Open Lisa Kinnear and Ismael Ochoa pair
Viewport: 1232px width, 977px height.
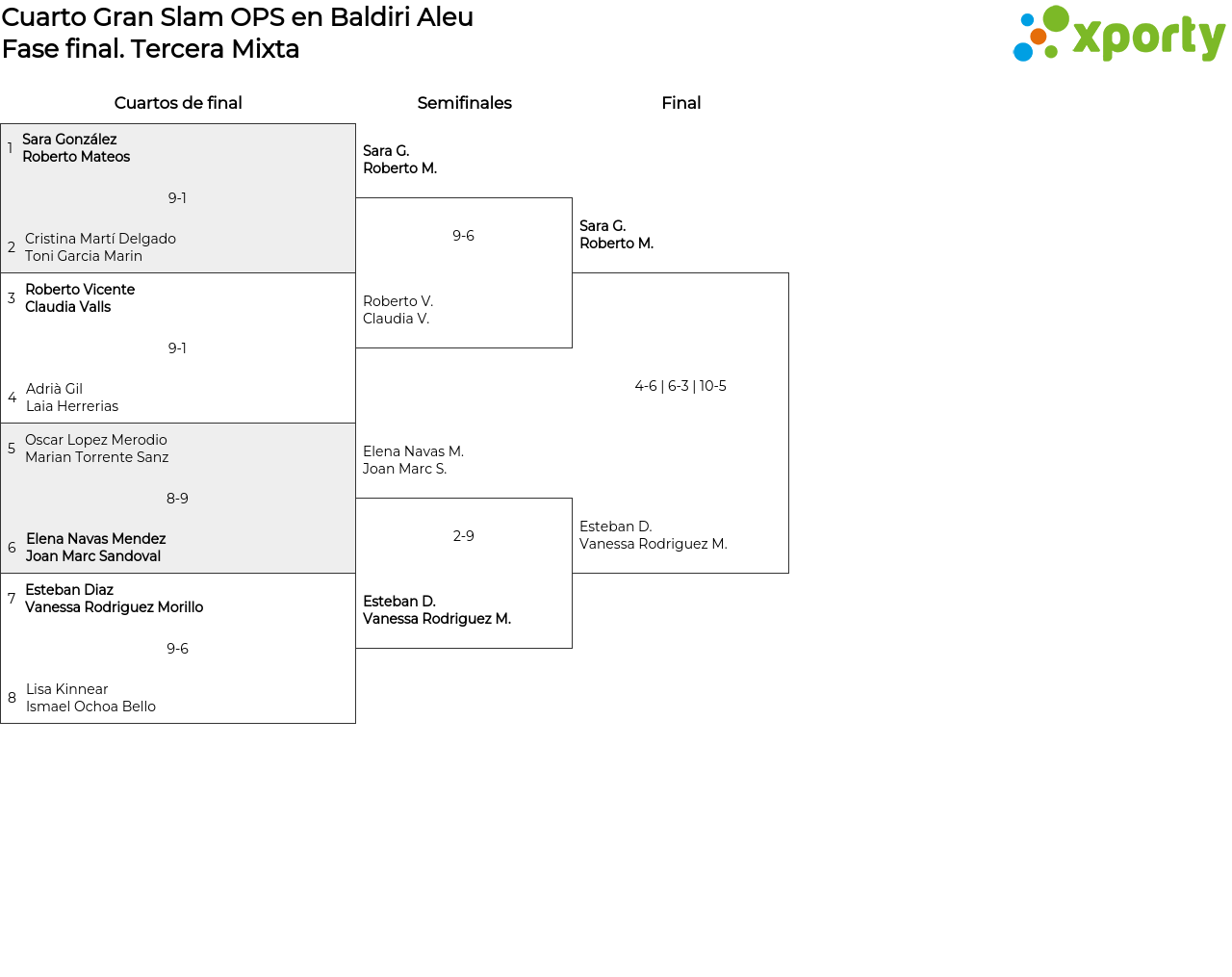[90, 698]
